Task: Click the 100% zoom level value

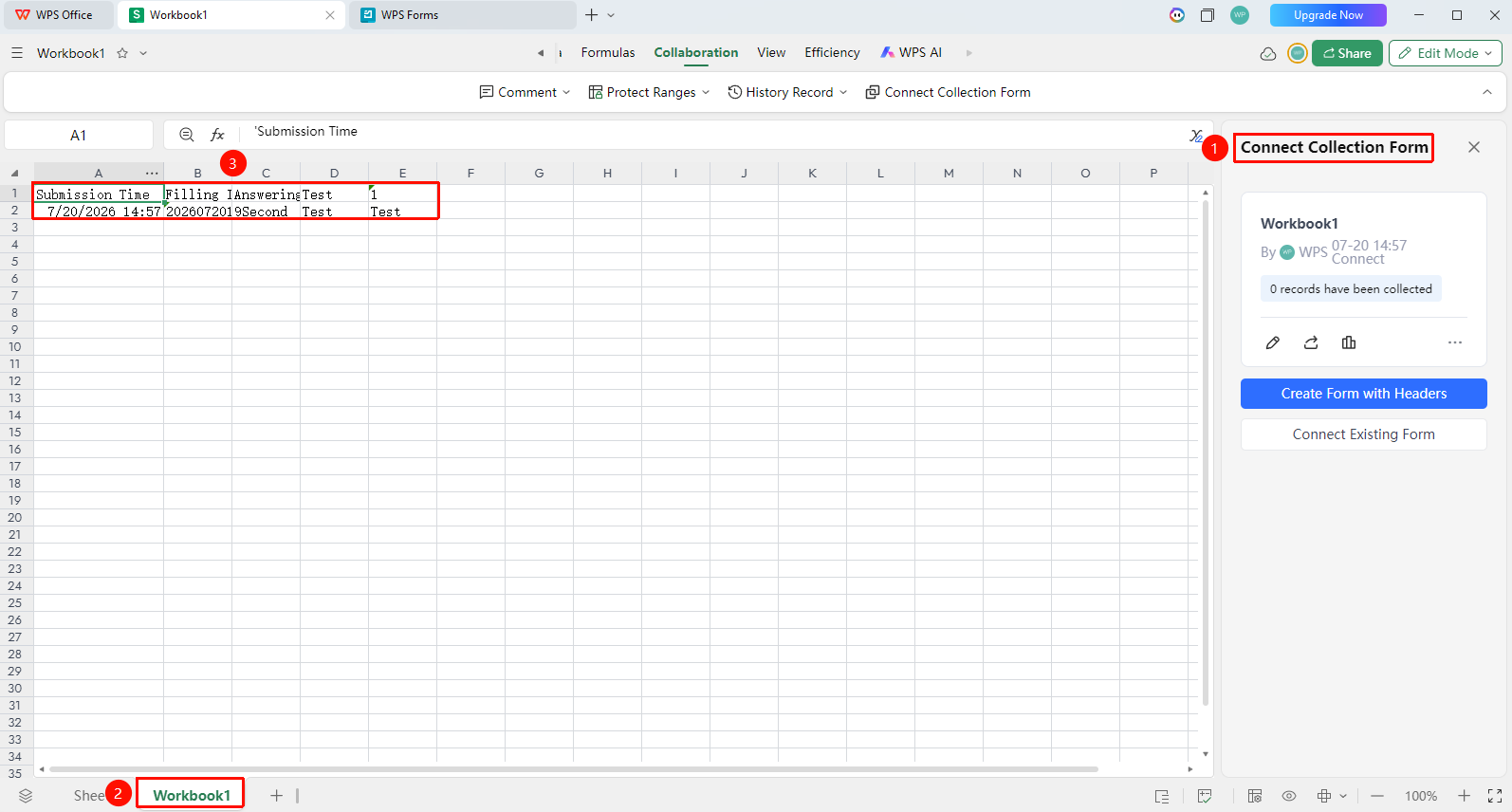Action: pos(1421,796)
